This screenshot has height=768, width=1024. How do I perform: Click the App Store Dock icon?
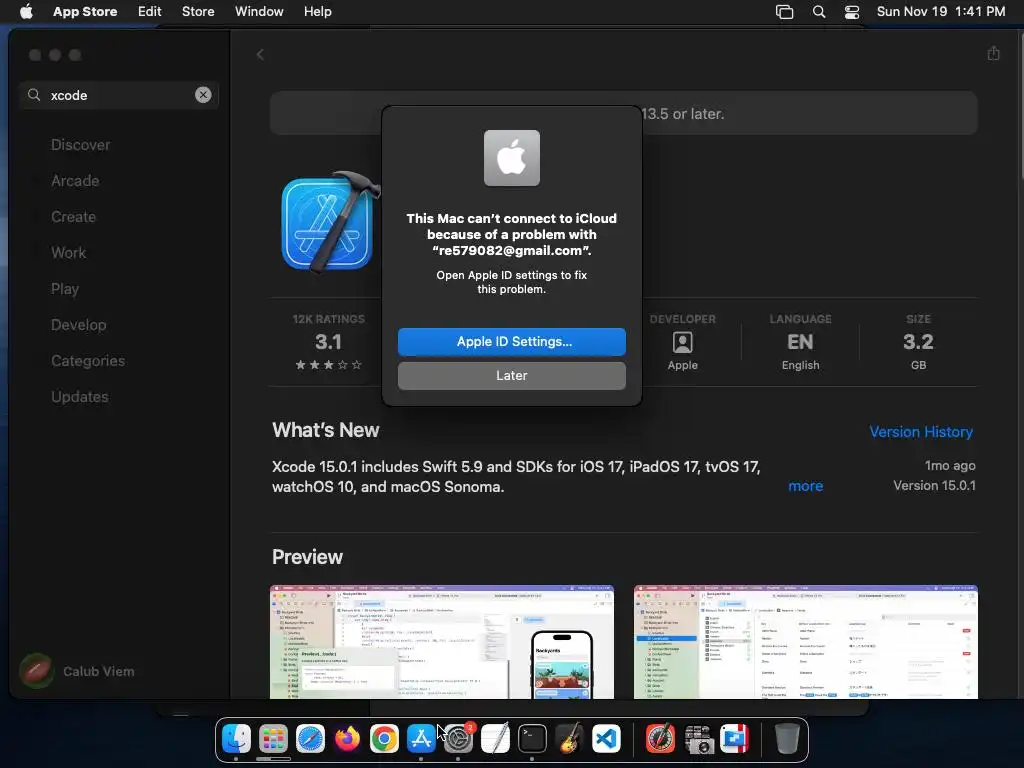click(421, 739)
